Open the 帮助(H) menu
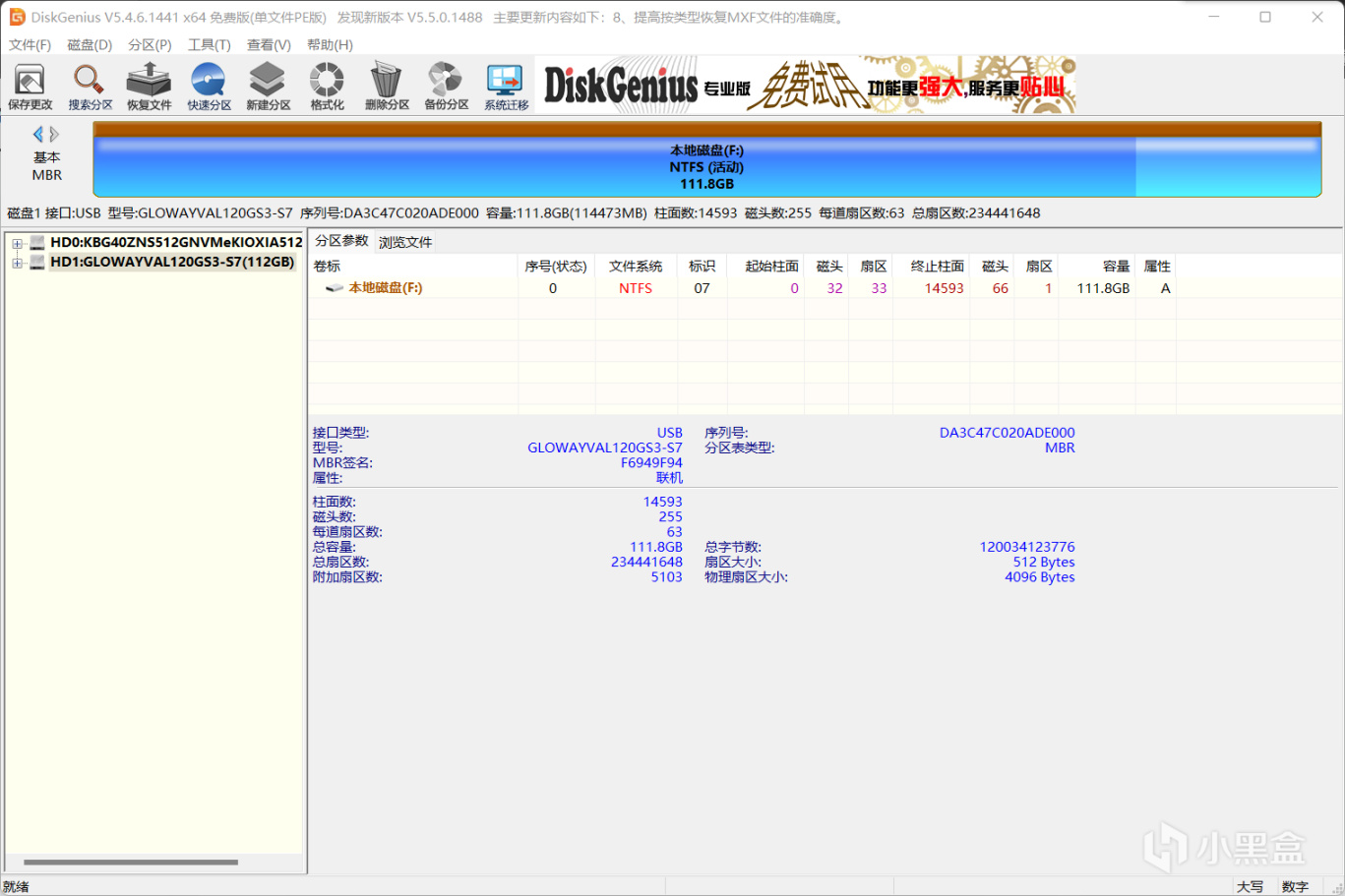 click(x=330, y=45)
